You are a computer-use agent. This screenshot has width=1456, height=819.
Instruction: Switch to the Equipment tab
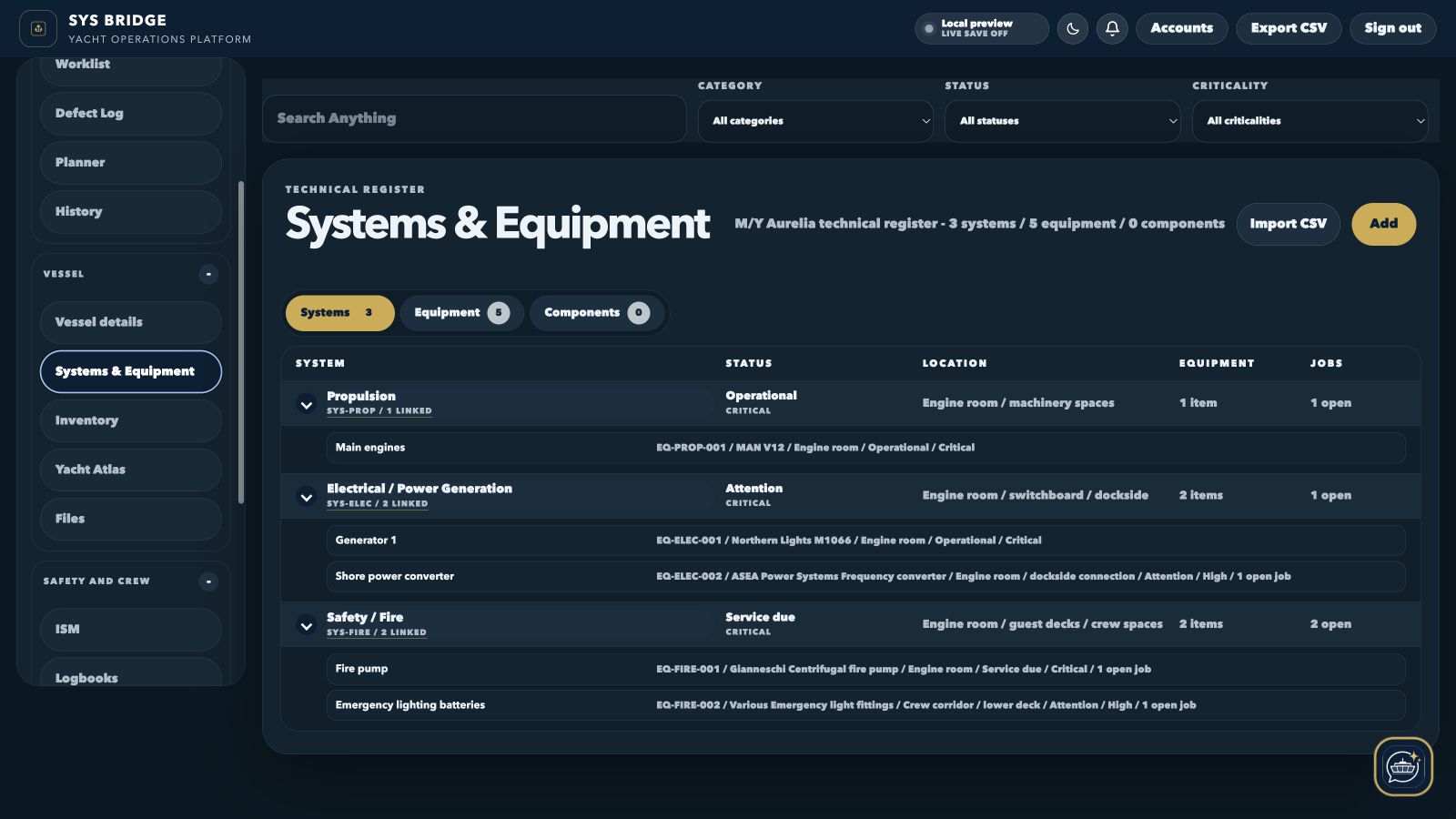coord(461,313)
